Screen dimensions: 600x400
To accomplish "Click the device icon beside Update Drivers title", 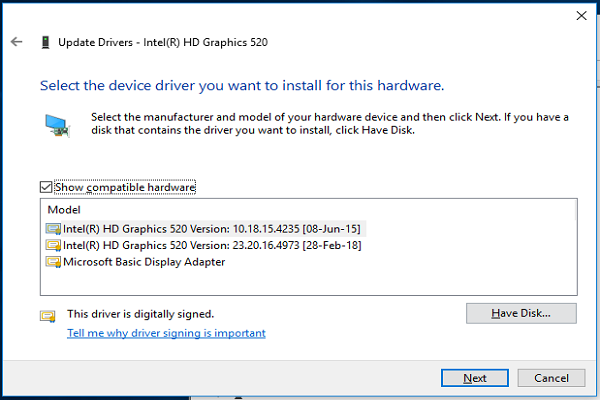I will [x=45, y=42].
